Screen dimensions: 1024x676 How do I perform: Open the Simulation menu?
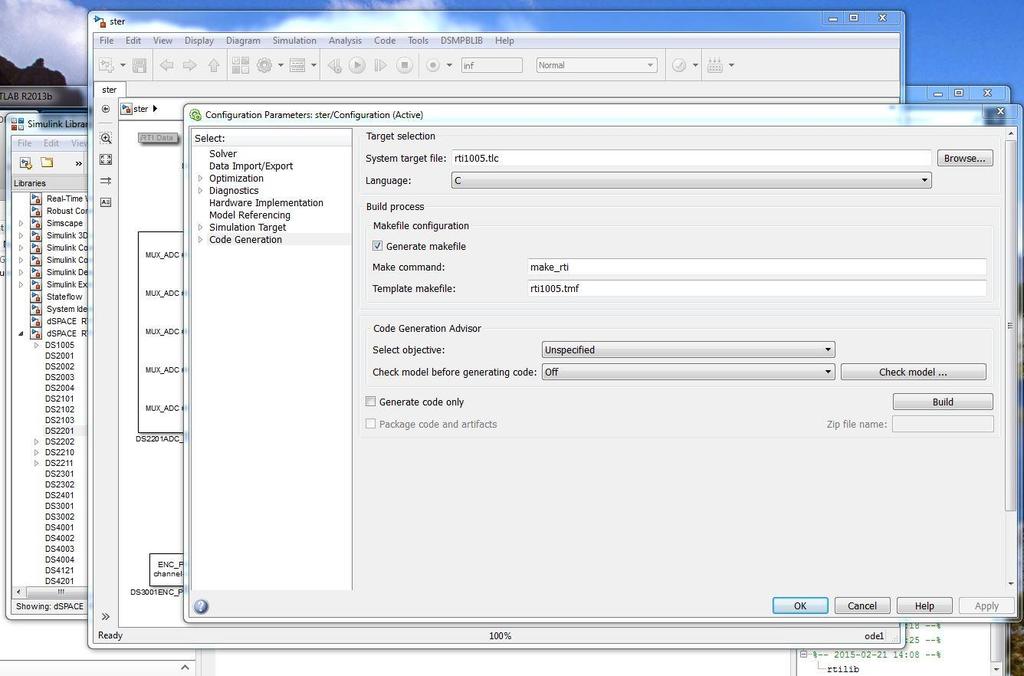click(x=295, y=40)
